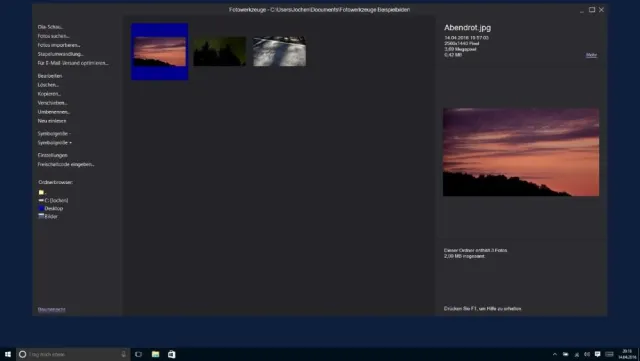Screen dimensions: 640x361
Task: Select the Abendrot sunset thumbnail
Action: [x=160, y=51]
